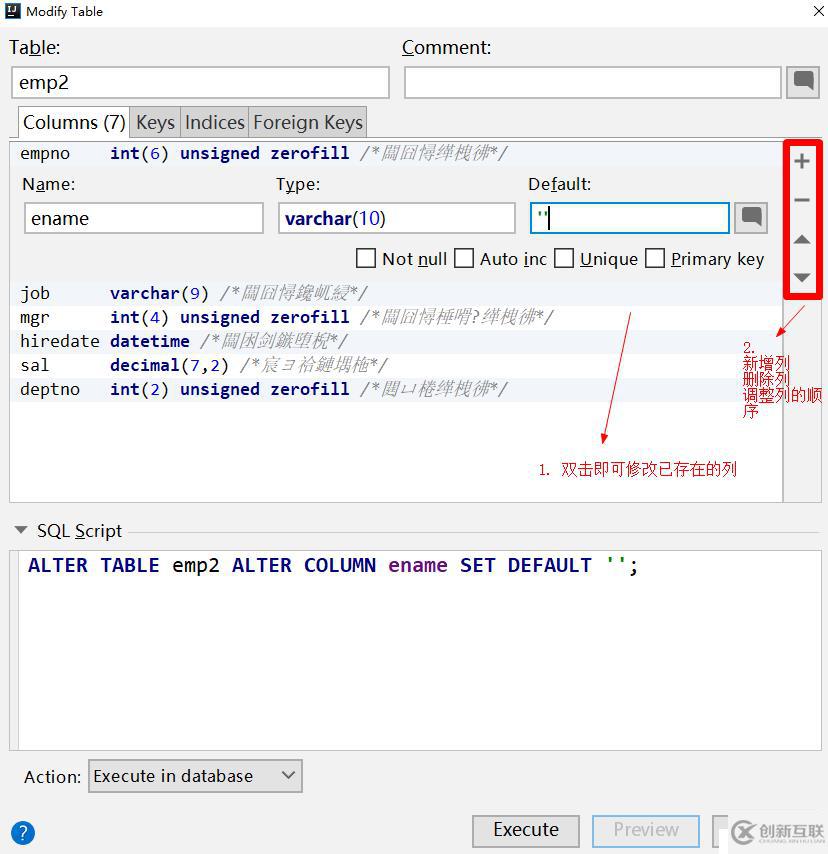The image size is (828, 854).
Task: Open the Keys tab
Action: tap(155, 122)
